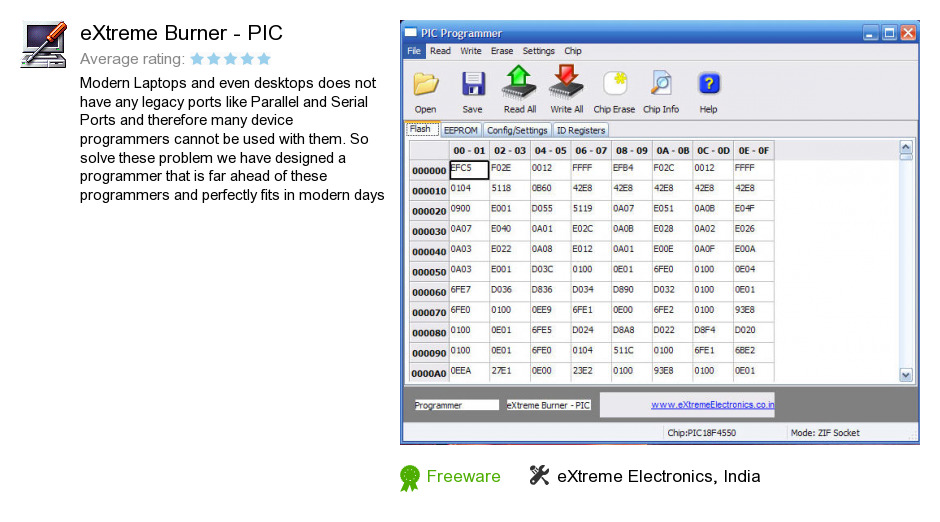Select the 000010 row header
Viewport: 940px width, 522px height.
tap(429, 191)
